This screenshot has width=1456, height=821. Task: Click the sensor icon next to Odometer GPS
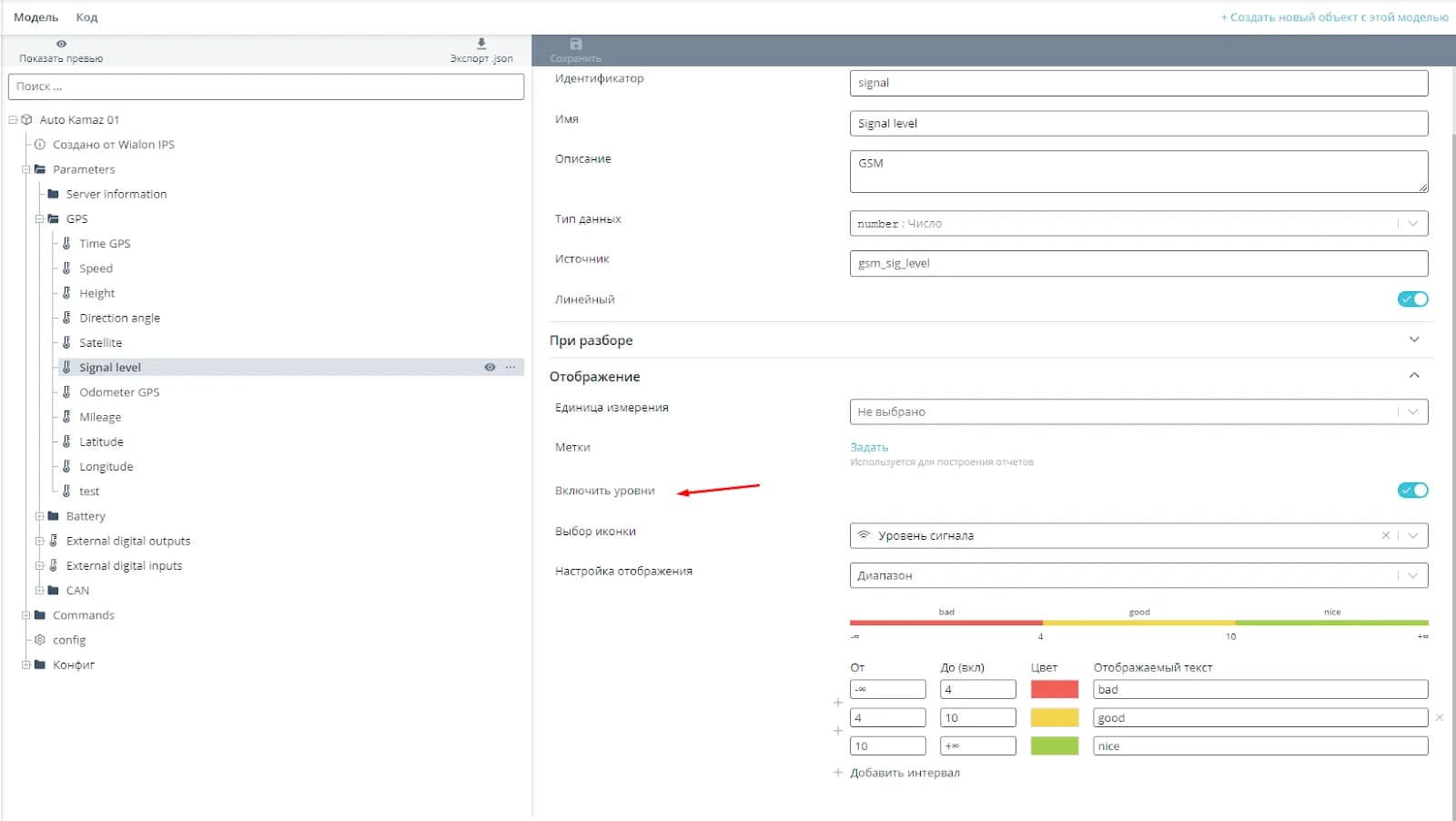tap(66, 392)
